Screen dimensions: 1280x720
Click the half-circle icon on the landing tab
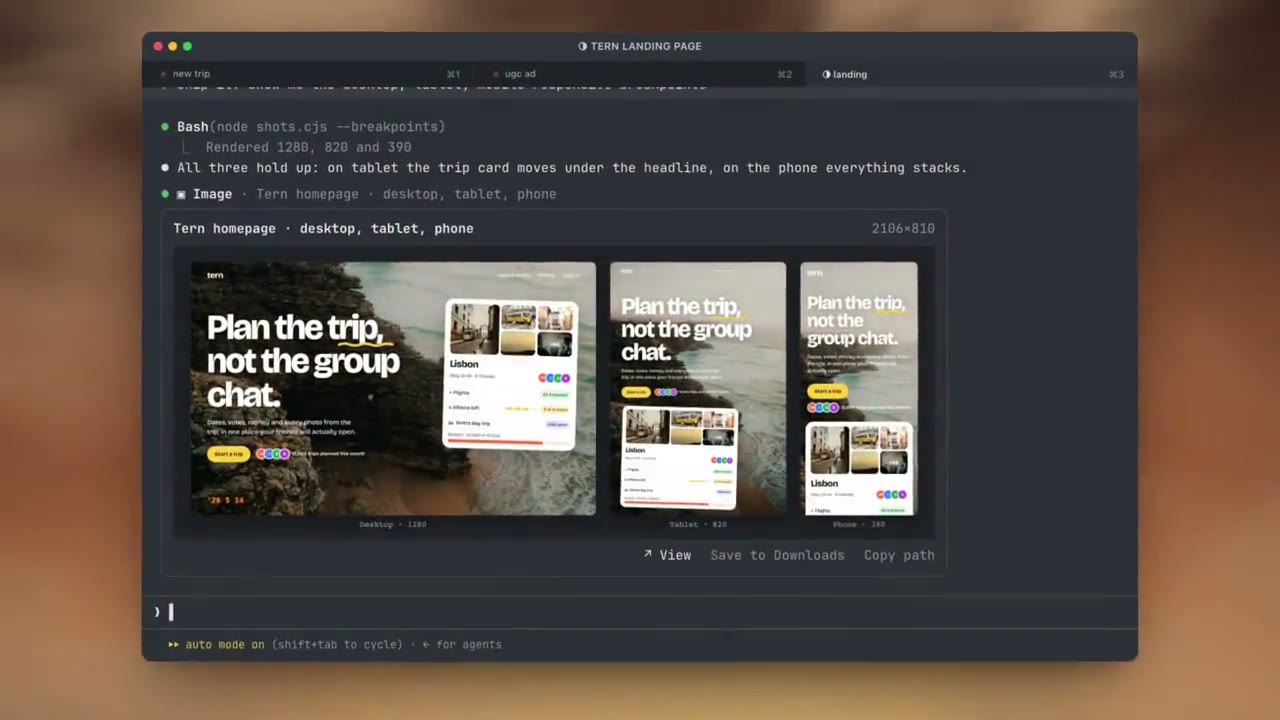(826, 74)
